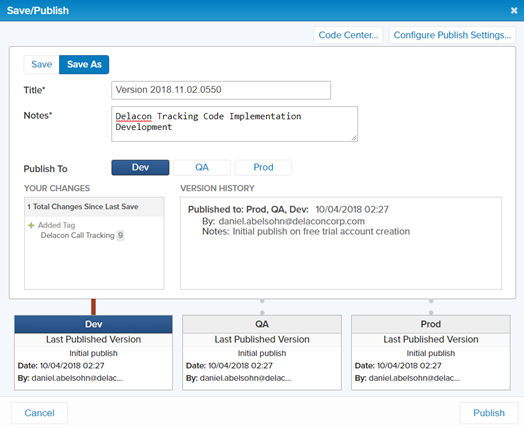This screenshot has height=428, width=524.
Task: Click the 'Published to: Prod, QA, Dev' history entry
Action: [248, 209]
